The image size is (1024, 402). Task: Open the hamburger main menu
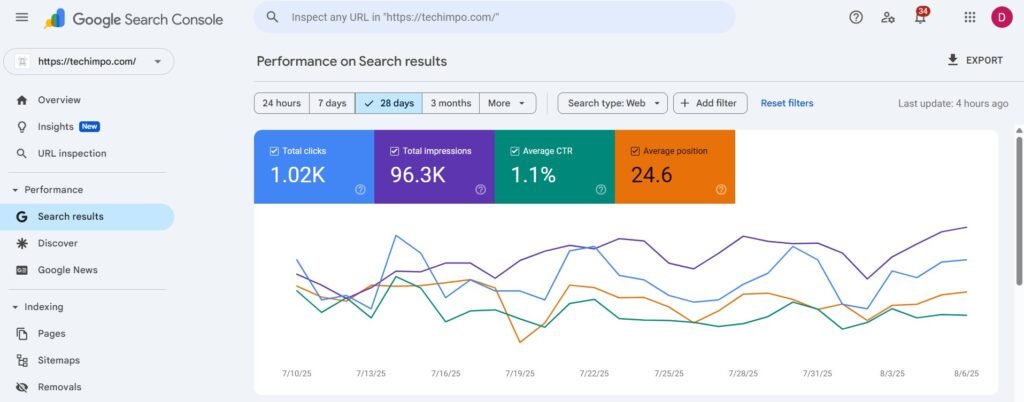(22, 17)
